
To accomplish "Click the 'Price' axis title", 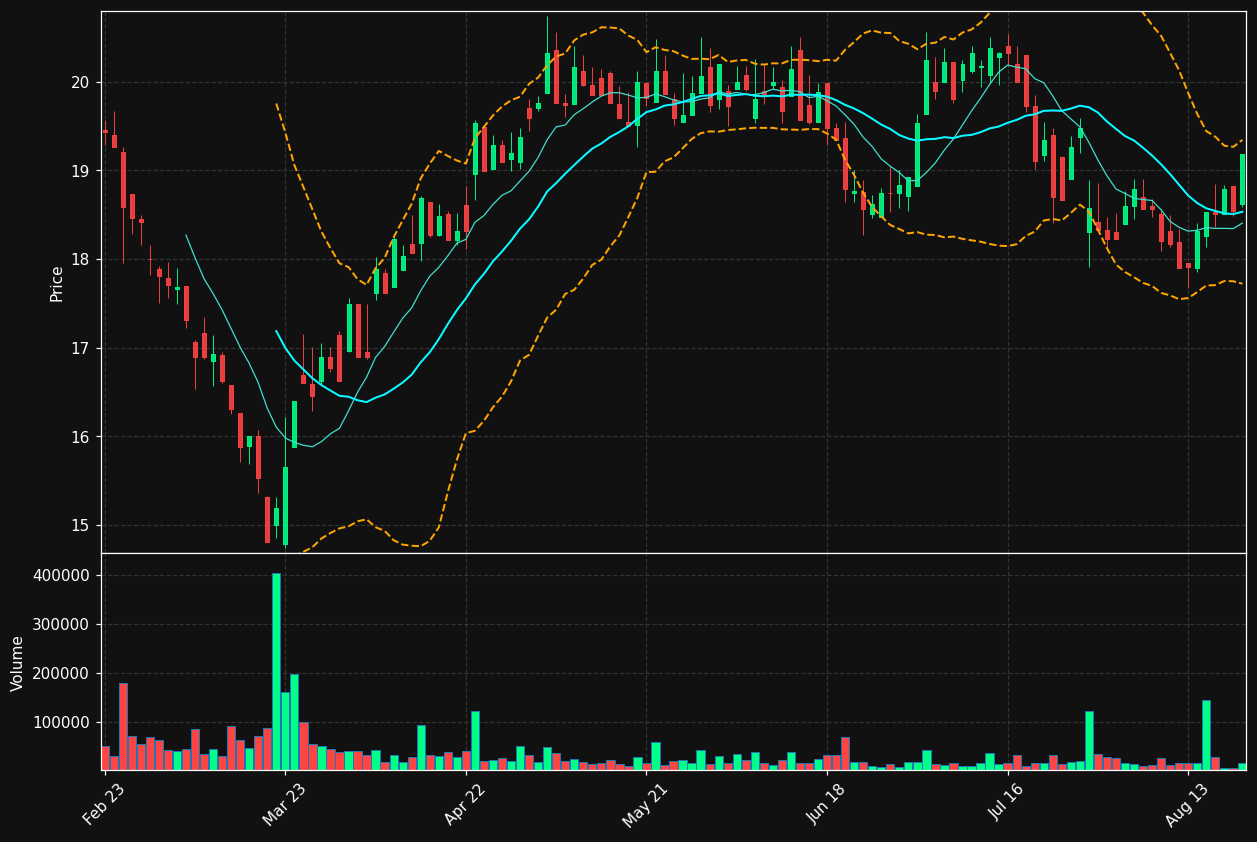I will click(57, 283).
